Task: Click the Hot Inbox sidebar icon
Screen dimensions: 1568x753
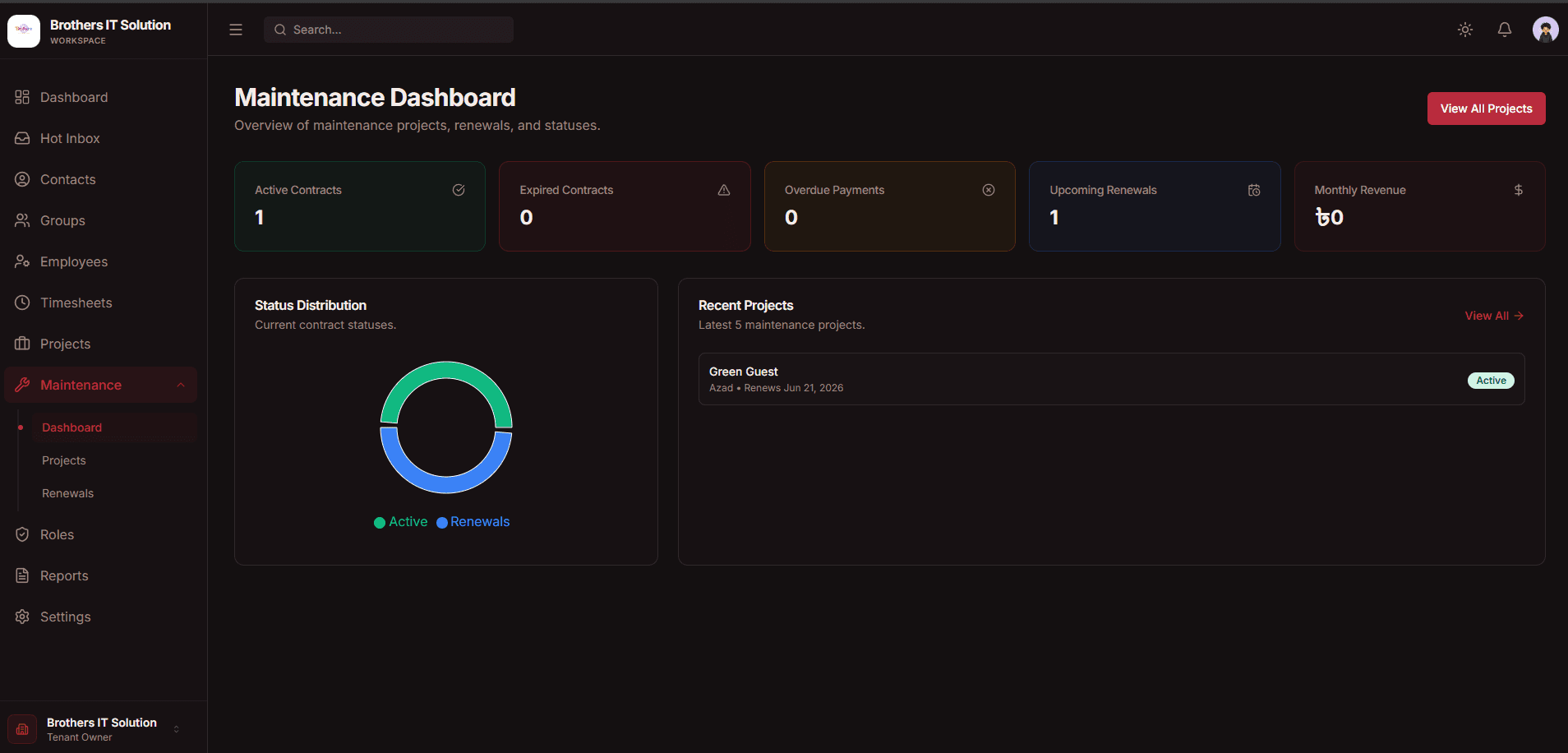Action: pos(22,138)
